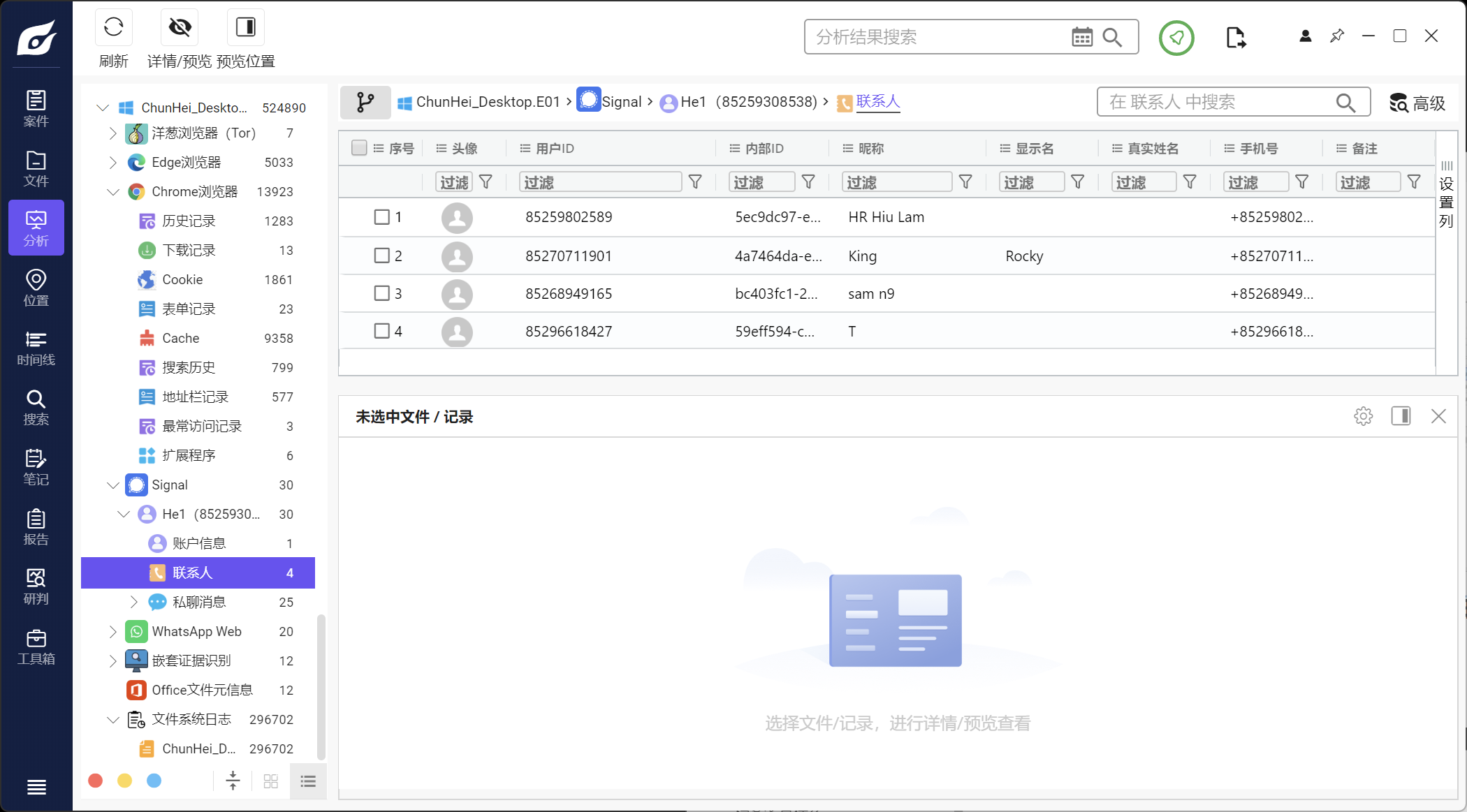
Task: Click the Signal breadcrumb item
Action: 609,102
